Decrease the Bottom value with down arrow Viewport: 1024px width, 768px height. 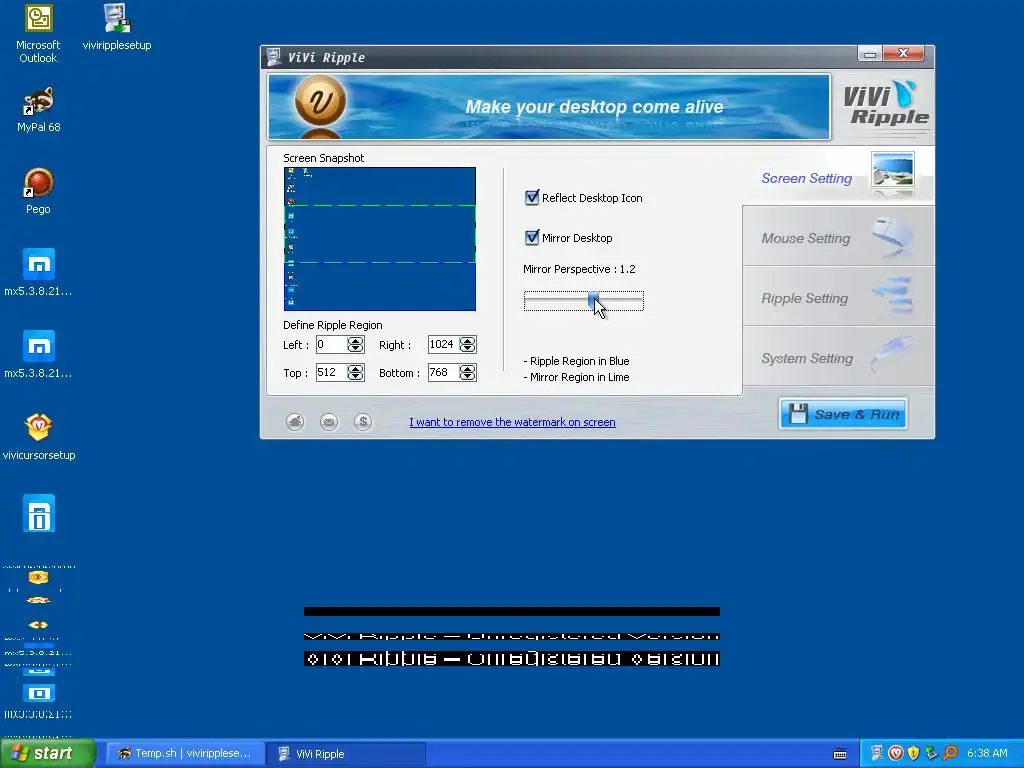(468, 377)
